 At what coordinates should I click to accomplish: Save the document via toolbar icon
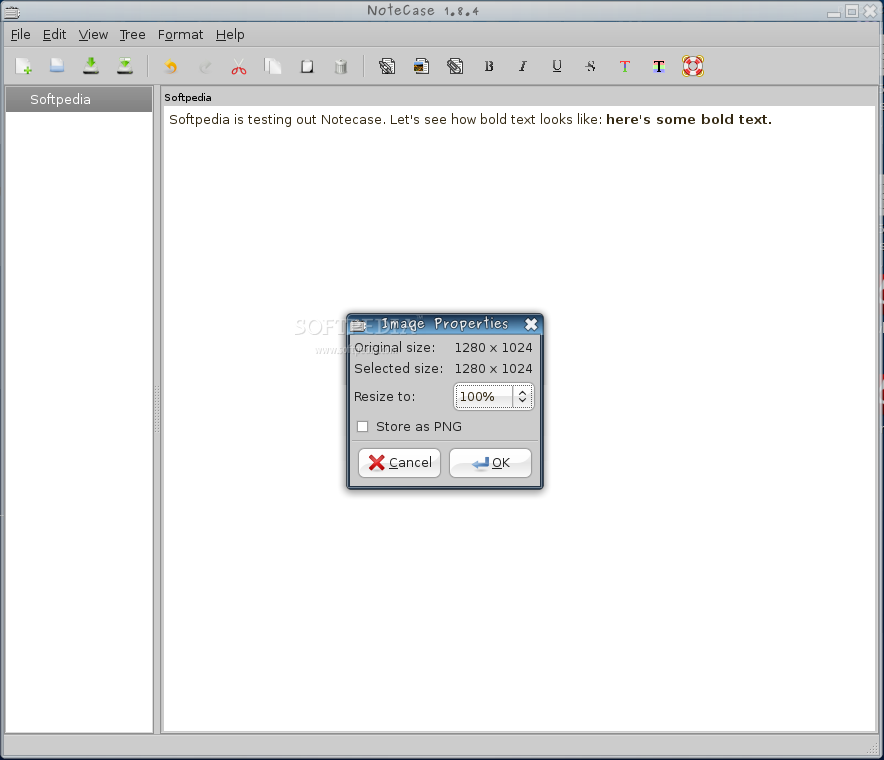tap(91, 67)
